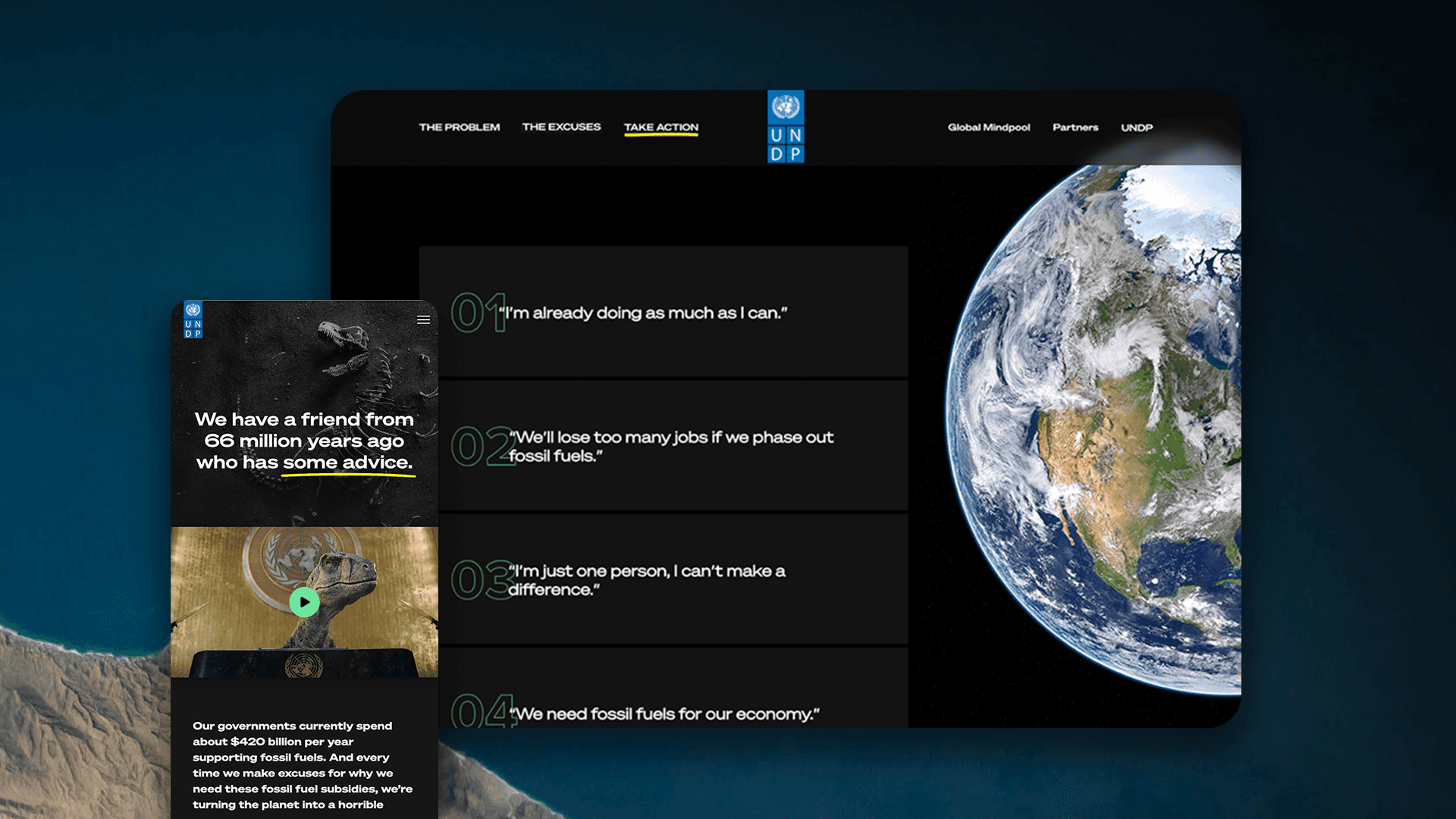Expand excuse 04 about fossil fuels for economy
The height and width of the screenshot is (819, 1456).
(x=664, y=714)
